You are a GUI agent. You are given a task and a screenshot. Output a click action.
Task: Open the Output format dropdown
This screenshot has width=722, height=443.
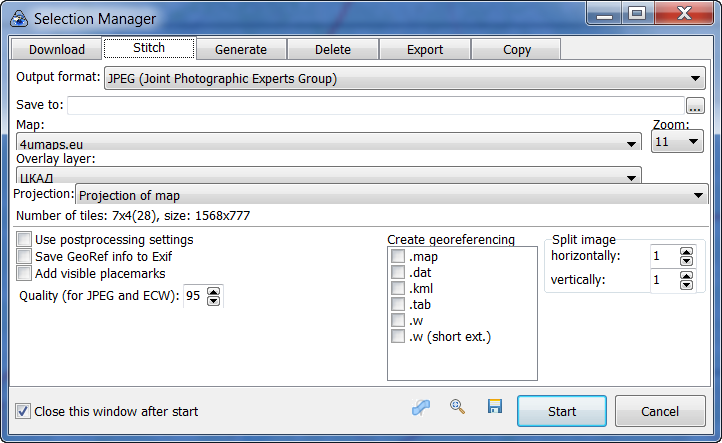tap(697, 79)
